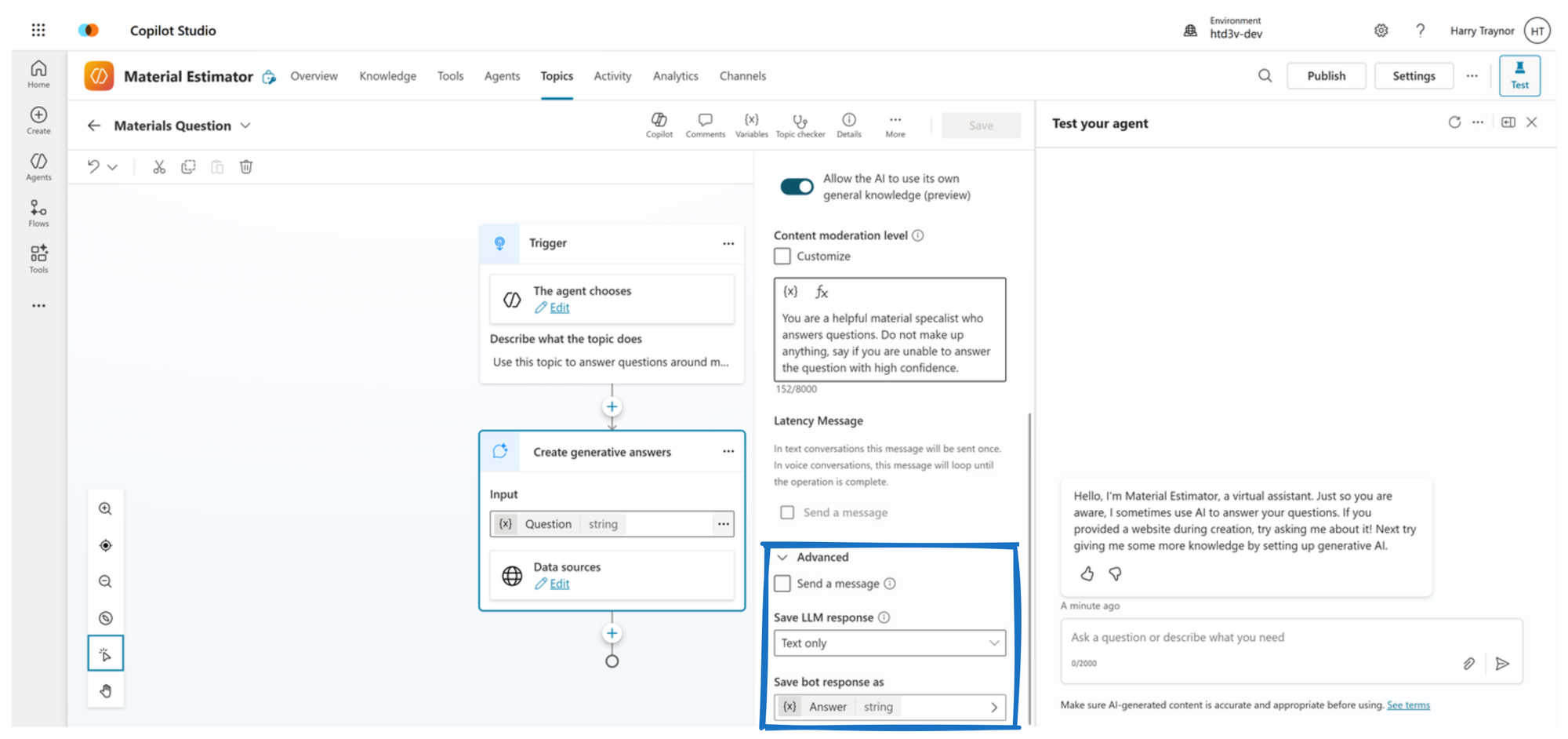Recenter the canvas view
This screenshot has height=739, width=1568.
(x=105, y=545)
